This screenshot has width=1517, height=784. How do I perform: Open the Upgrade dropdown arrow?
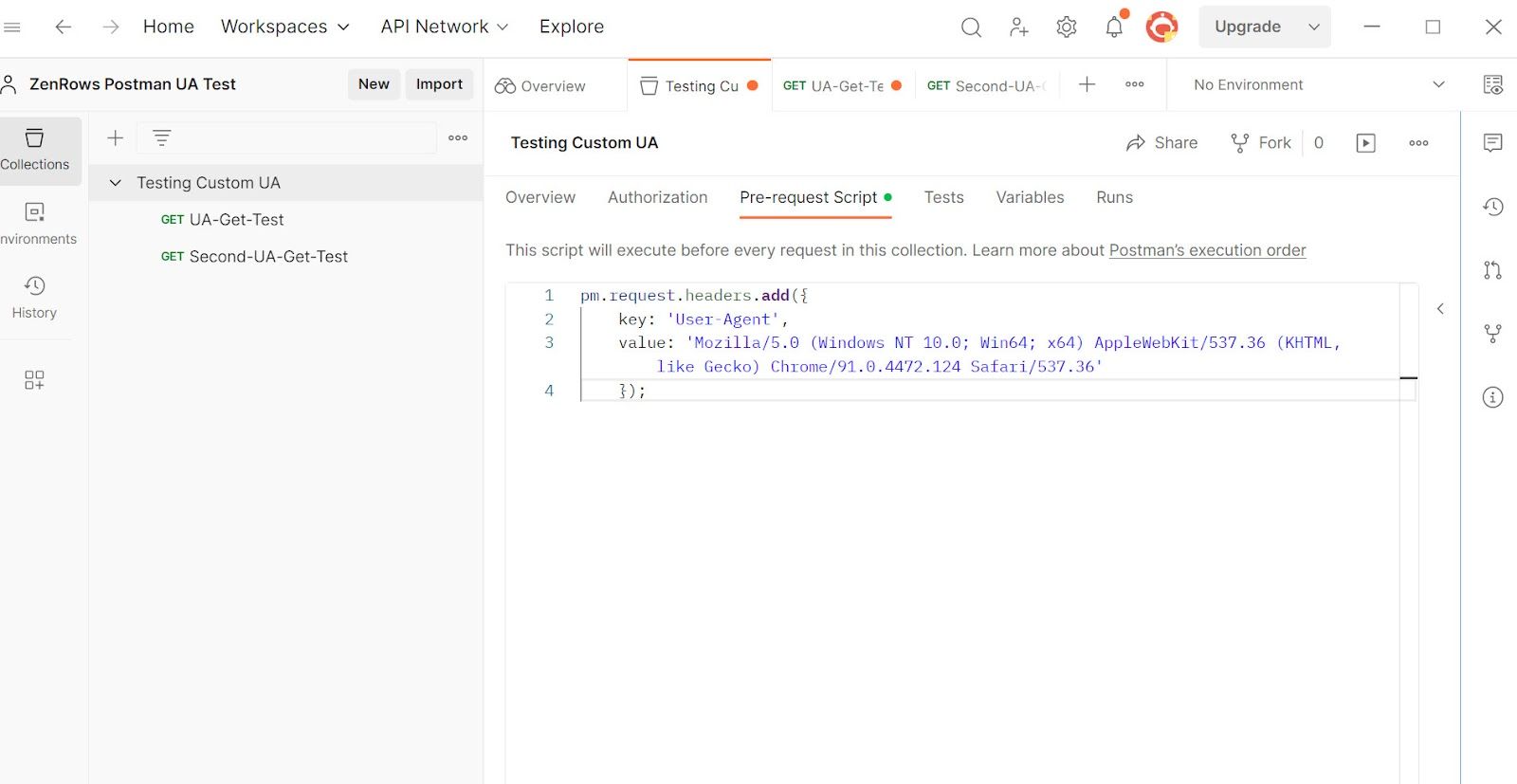1313,27
